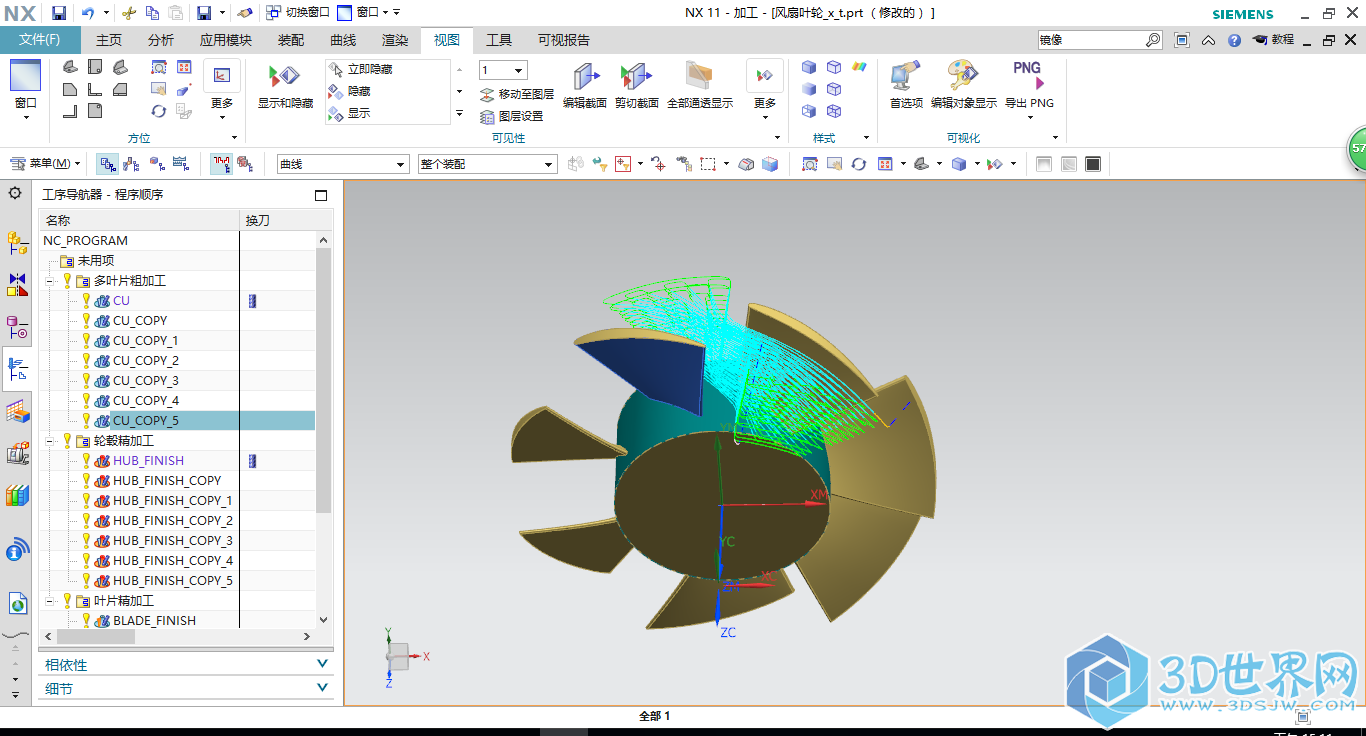Click the Cut scissors icon

(x=128, y=13)
